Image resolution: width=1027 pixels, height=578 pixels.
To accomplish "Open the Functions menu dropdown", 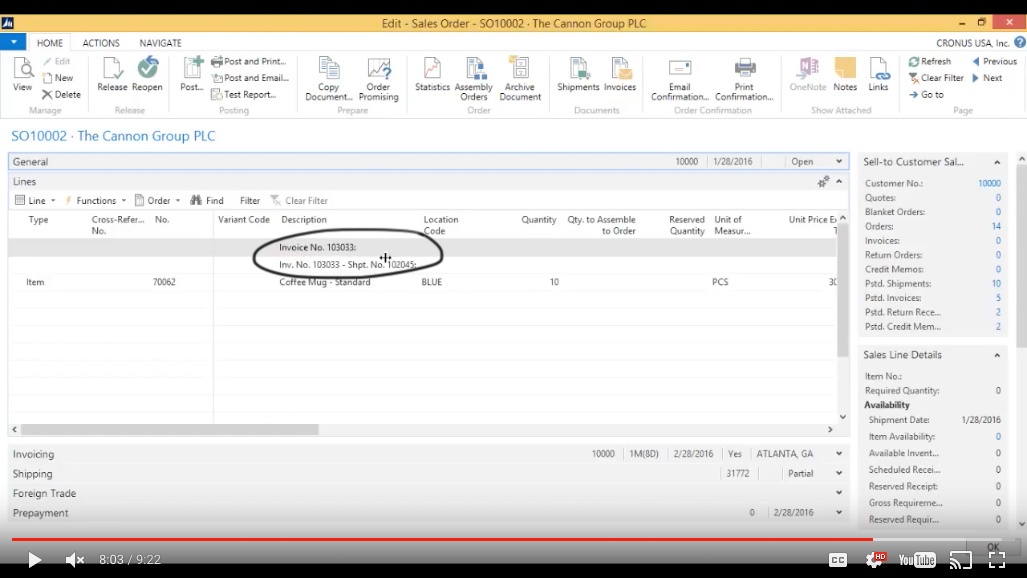I will point(95,201).
